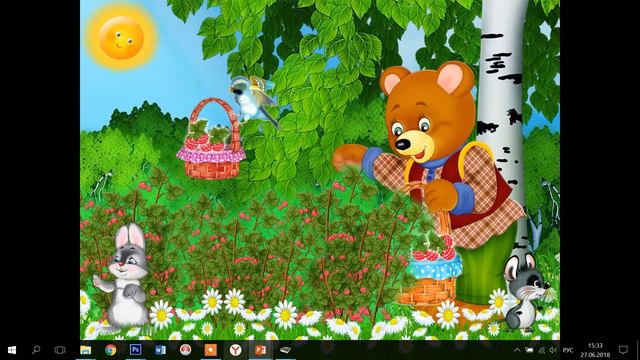
Task: Change the РУС input language
Action: pyautogui.click(x=568, y=350)
